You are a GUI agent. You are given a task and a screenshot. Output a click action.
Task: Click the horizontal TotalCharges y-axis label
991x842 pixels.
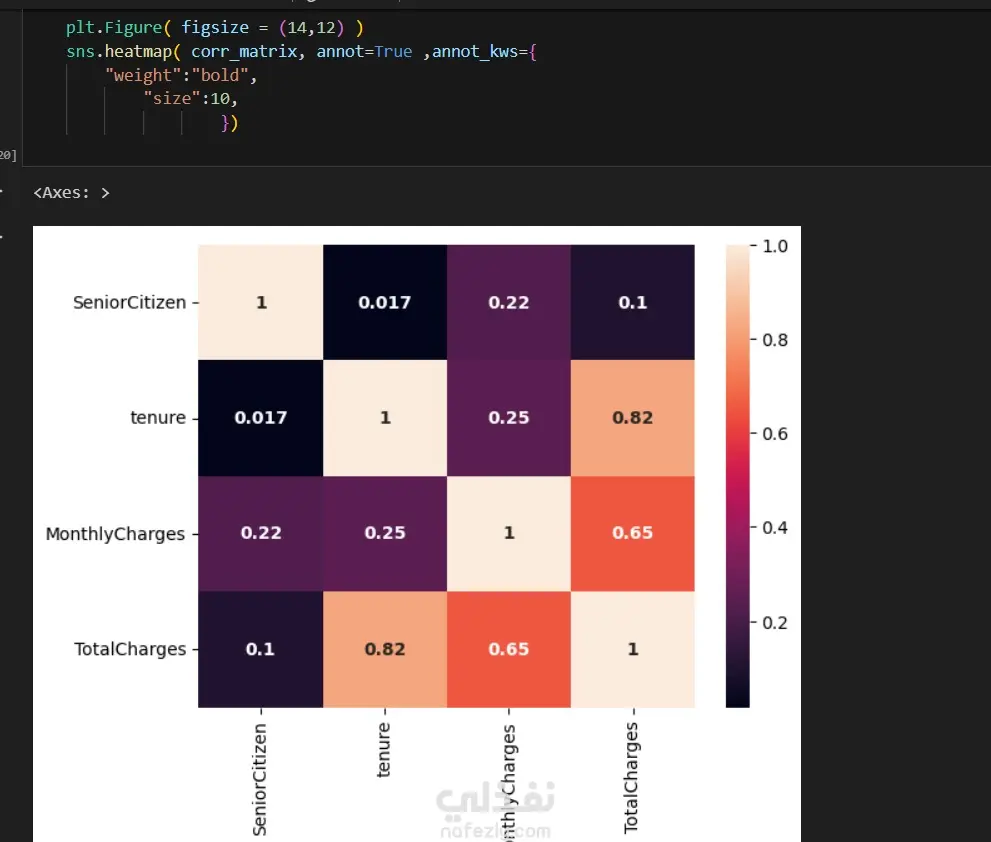click(x=130, y=649)
